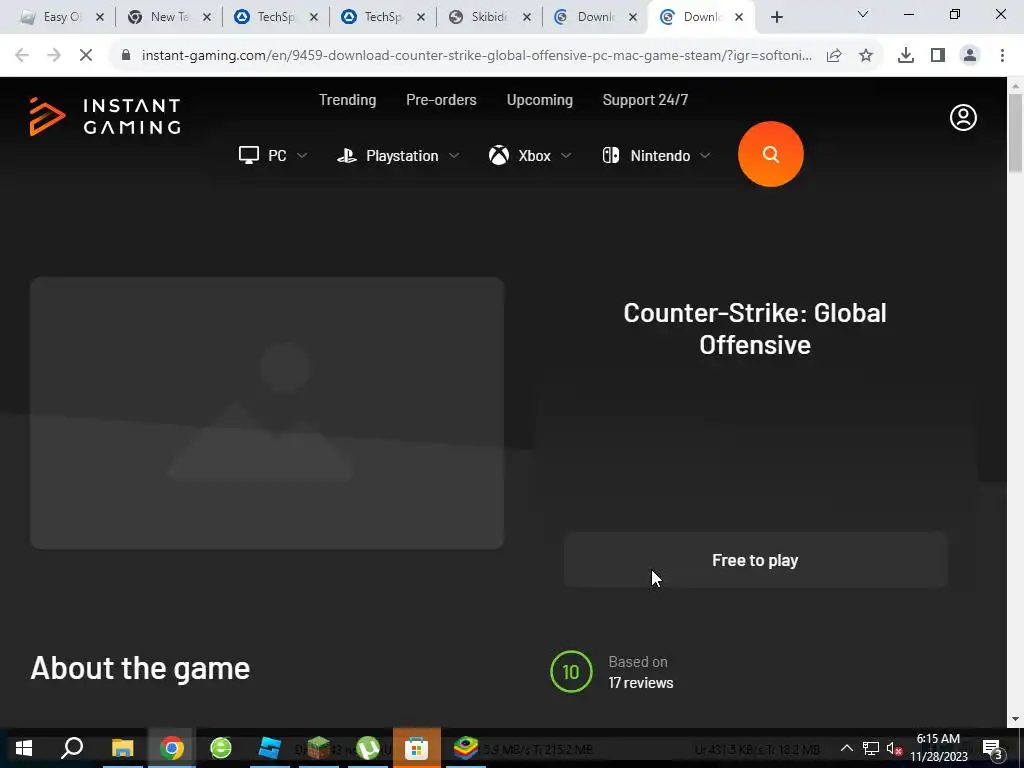Click the green rating score 10
Viewport: 1024px width, 768px height.
click(571, 671)
